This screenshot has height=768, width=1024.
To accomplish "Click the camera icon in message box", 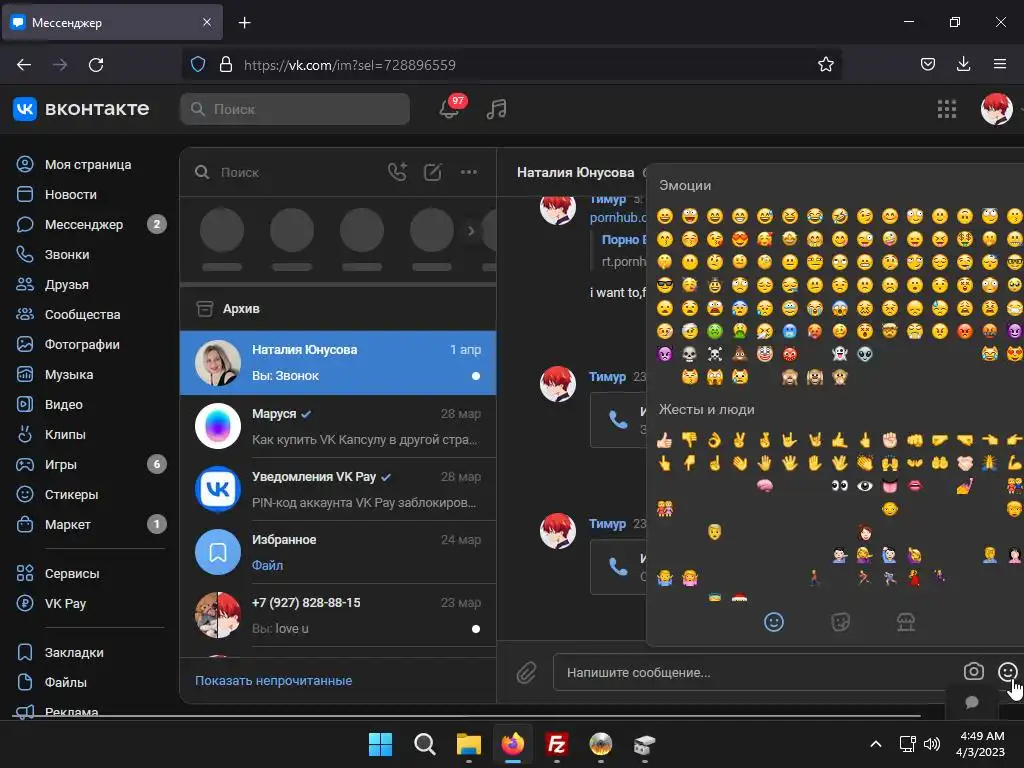I will [x=973, y=671].
